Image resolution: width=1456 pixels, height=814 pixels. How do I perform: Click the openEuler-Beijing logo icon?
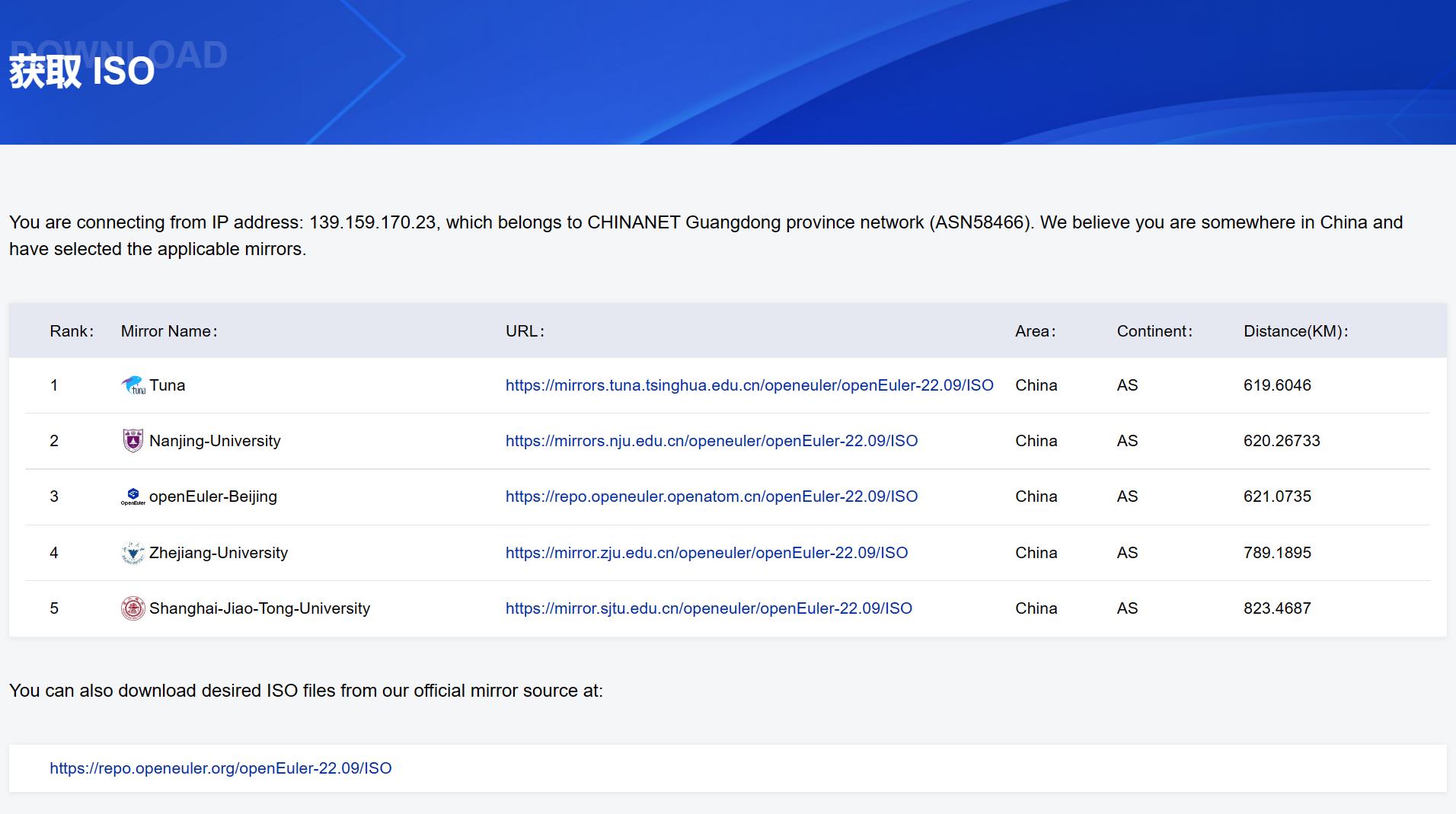click(133, 496)
